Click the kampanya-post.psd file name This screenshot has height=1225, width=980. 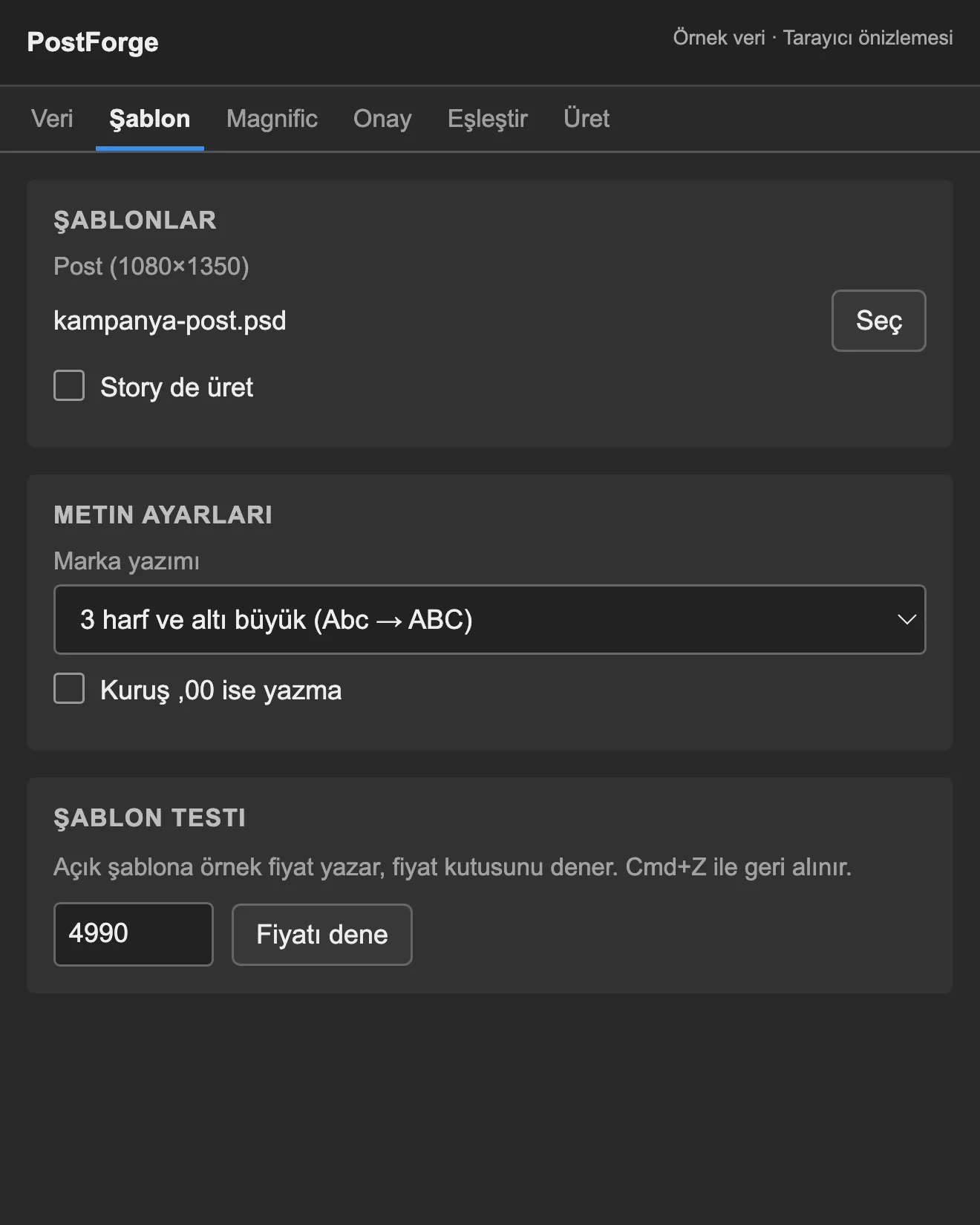[x=170, y=321]
